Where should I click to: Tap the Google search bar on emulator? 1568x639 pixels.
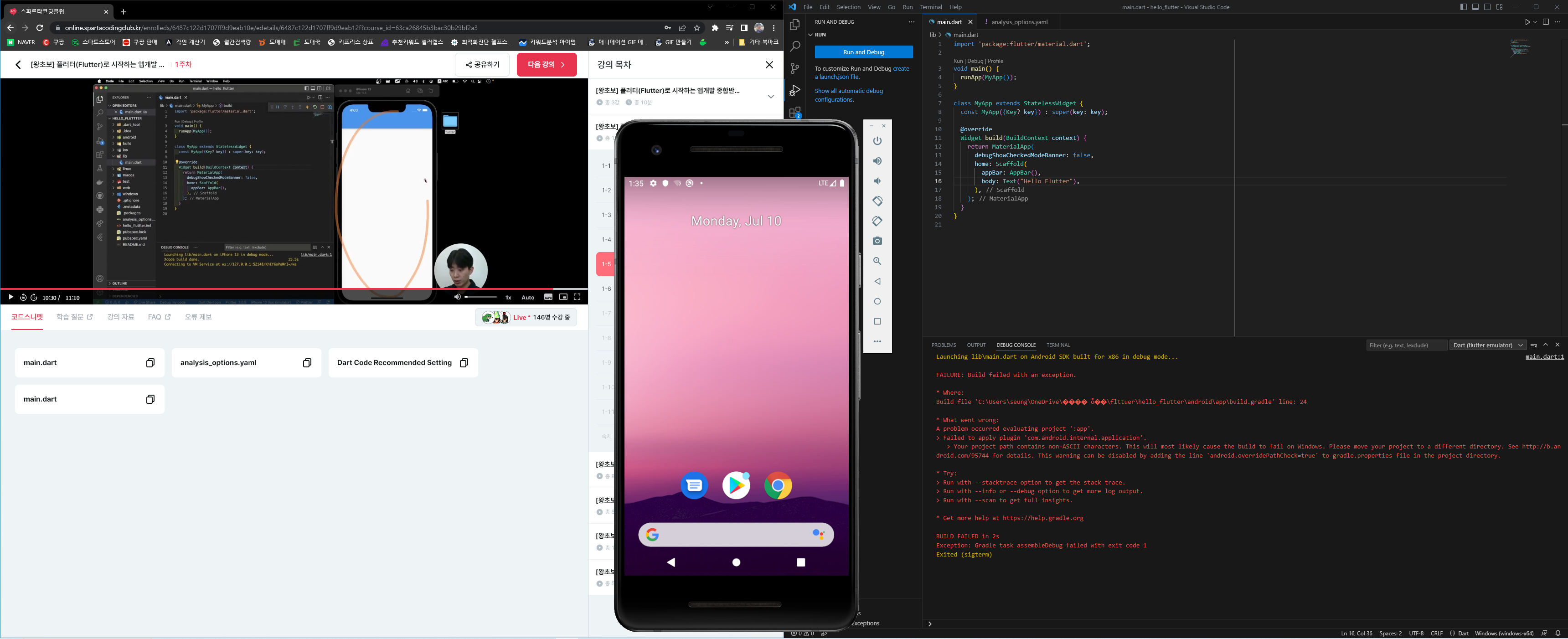pos(735,535)
